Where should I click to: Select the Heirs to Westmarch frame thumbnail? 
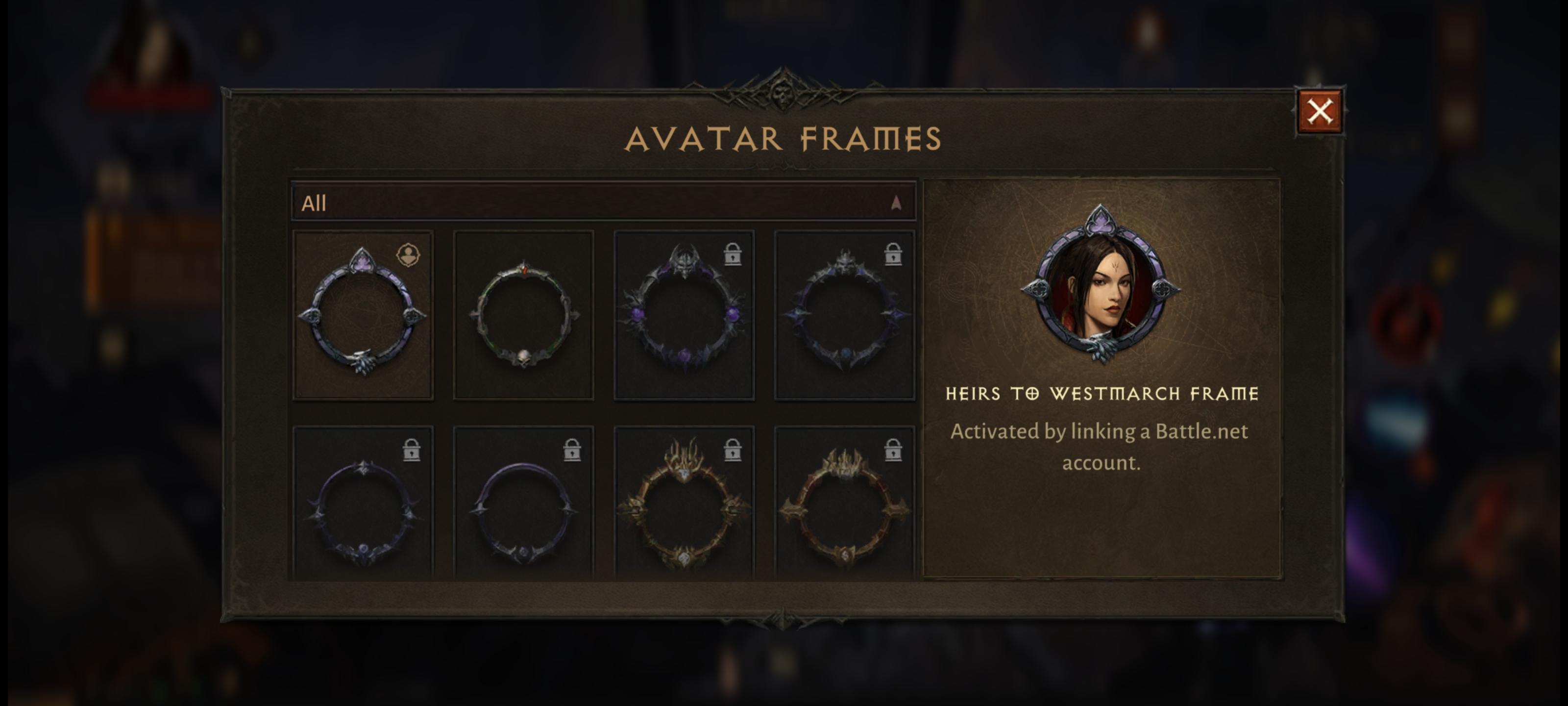pos(363,315)
